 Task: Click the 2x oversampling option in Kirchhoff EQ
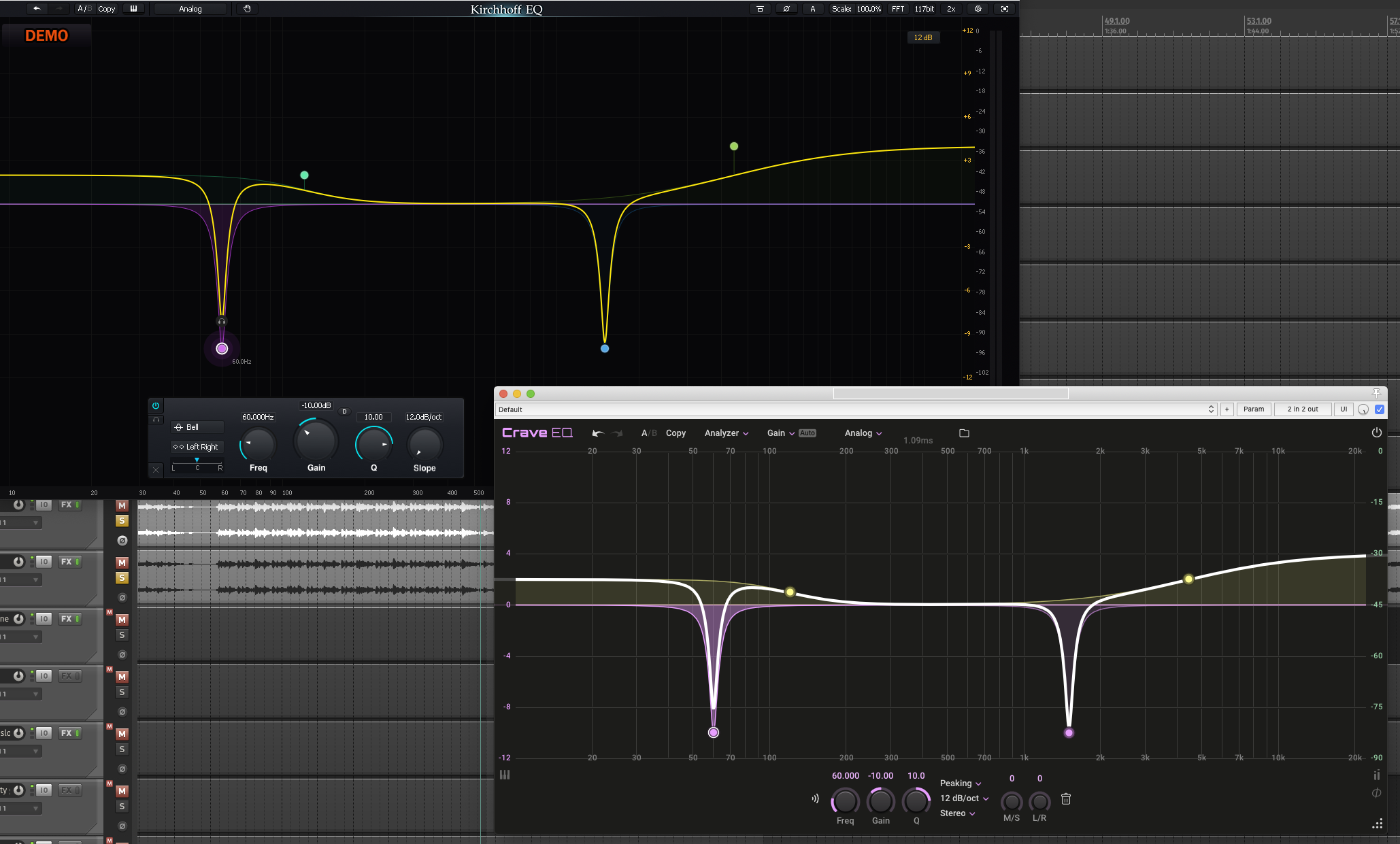[951, 9]
